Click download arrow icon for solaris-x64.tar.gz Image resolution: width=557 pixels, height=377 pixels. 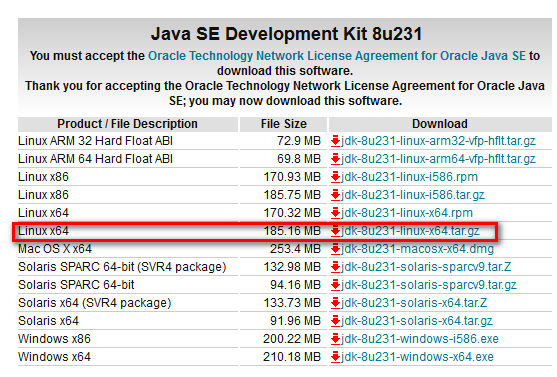[335, 321]
